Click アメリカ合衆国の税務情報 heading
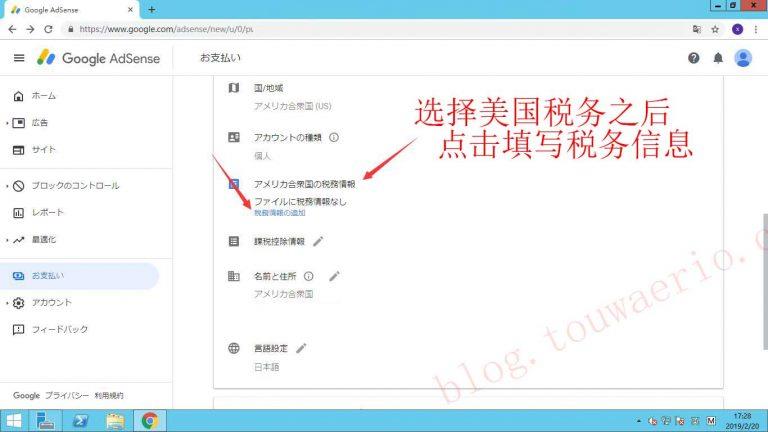 tap(304, 184)
